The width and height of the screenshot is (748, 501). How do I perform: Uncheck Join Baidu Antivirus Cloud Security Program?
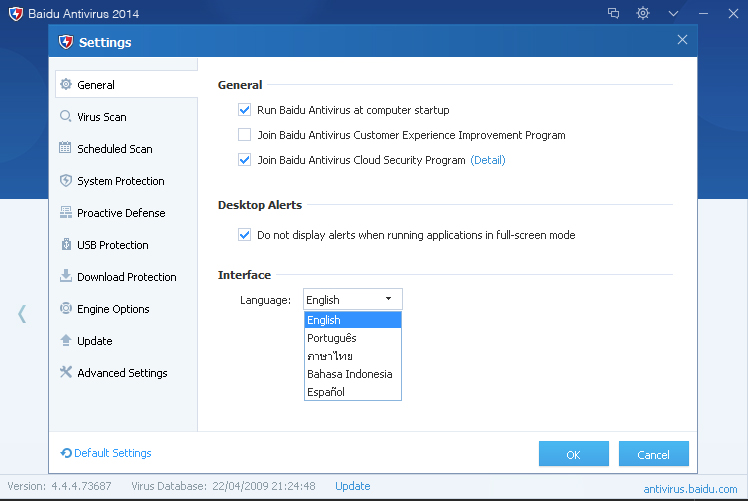coord(244,160)
